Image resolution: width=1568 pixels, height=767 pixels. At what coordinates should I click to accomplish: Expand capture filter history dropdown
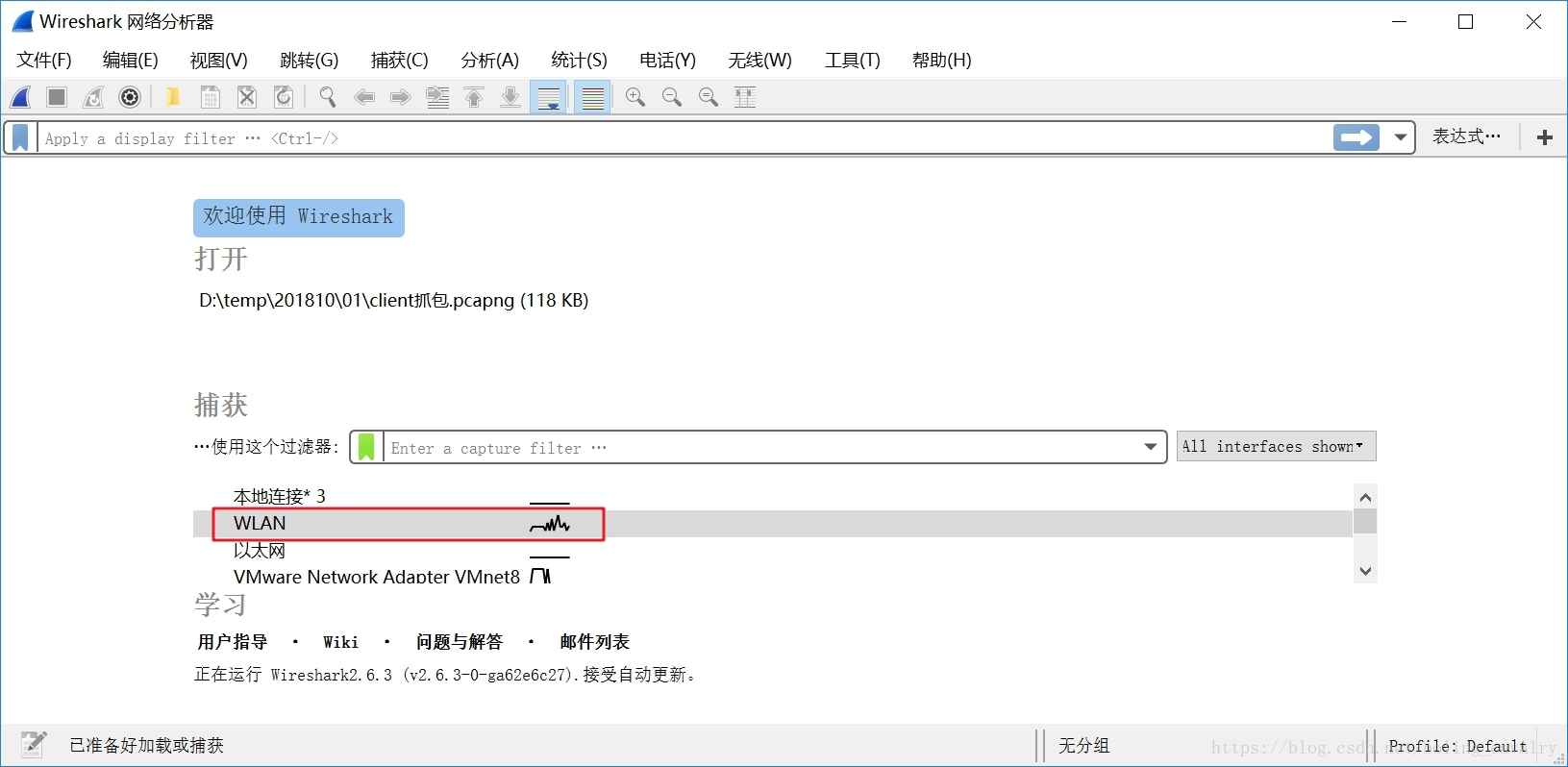coord(1151,447)
